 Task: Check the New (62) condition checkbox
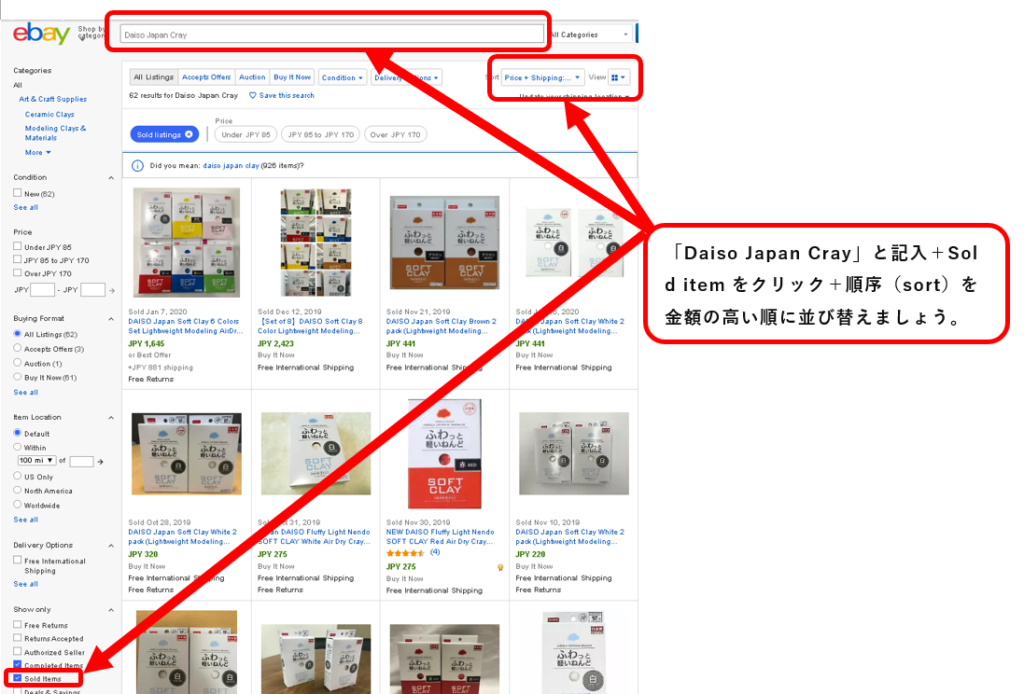point(18,193)
